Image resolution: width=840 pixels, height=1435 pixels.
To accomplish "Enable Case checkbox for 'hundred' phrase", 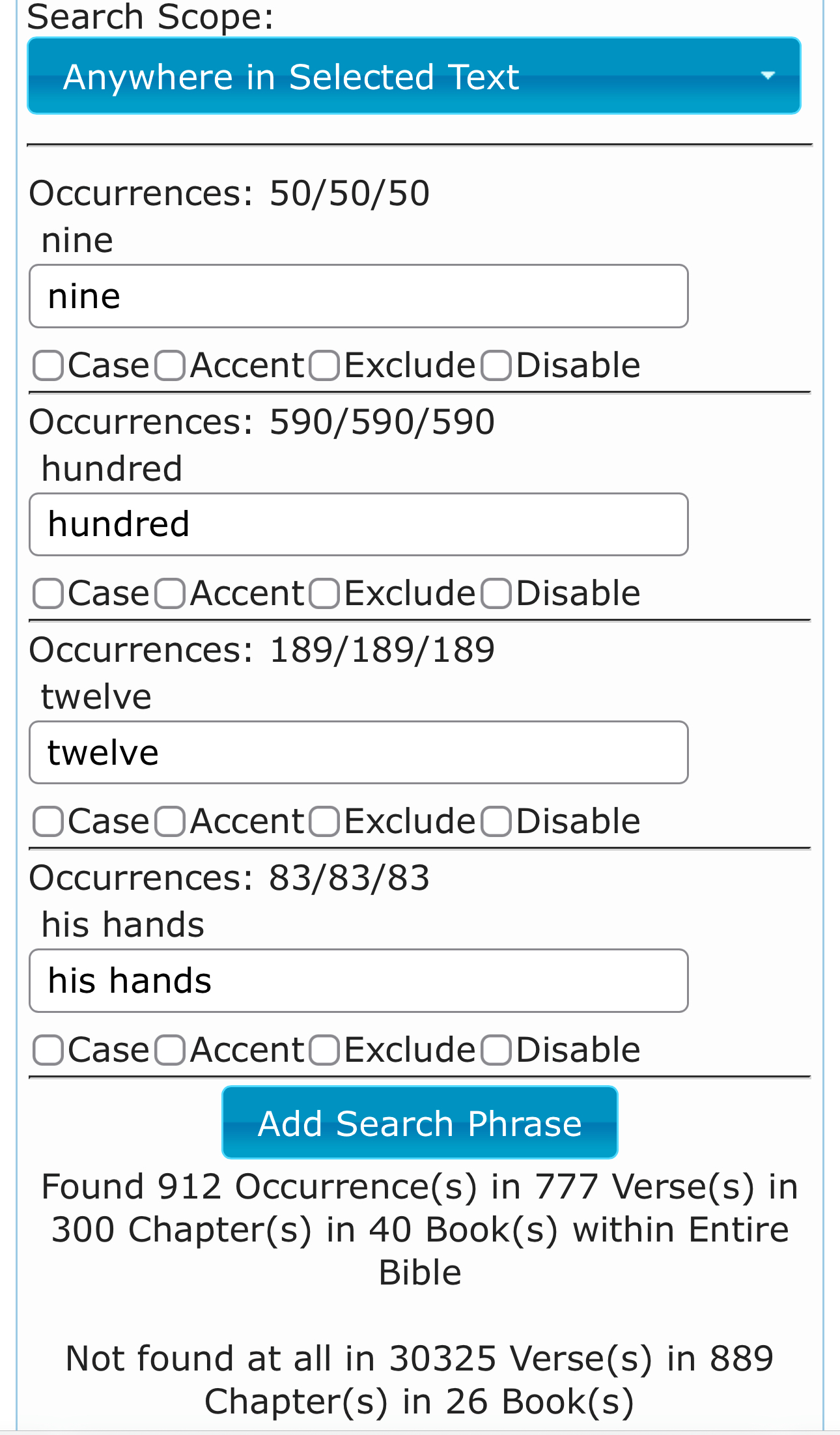I will point(48,593).
